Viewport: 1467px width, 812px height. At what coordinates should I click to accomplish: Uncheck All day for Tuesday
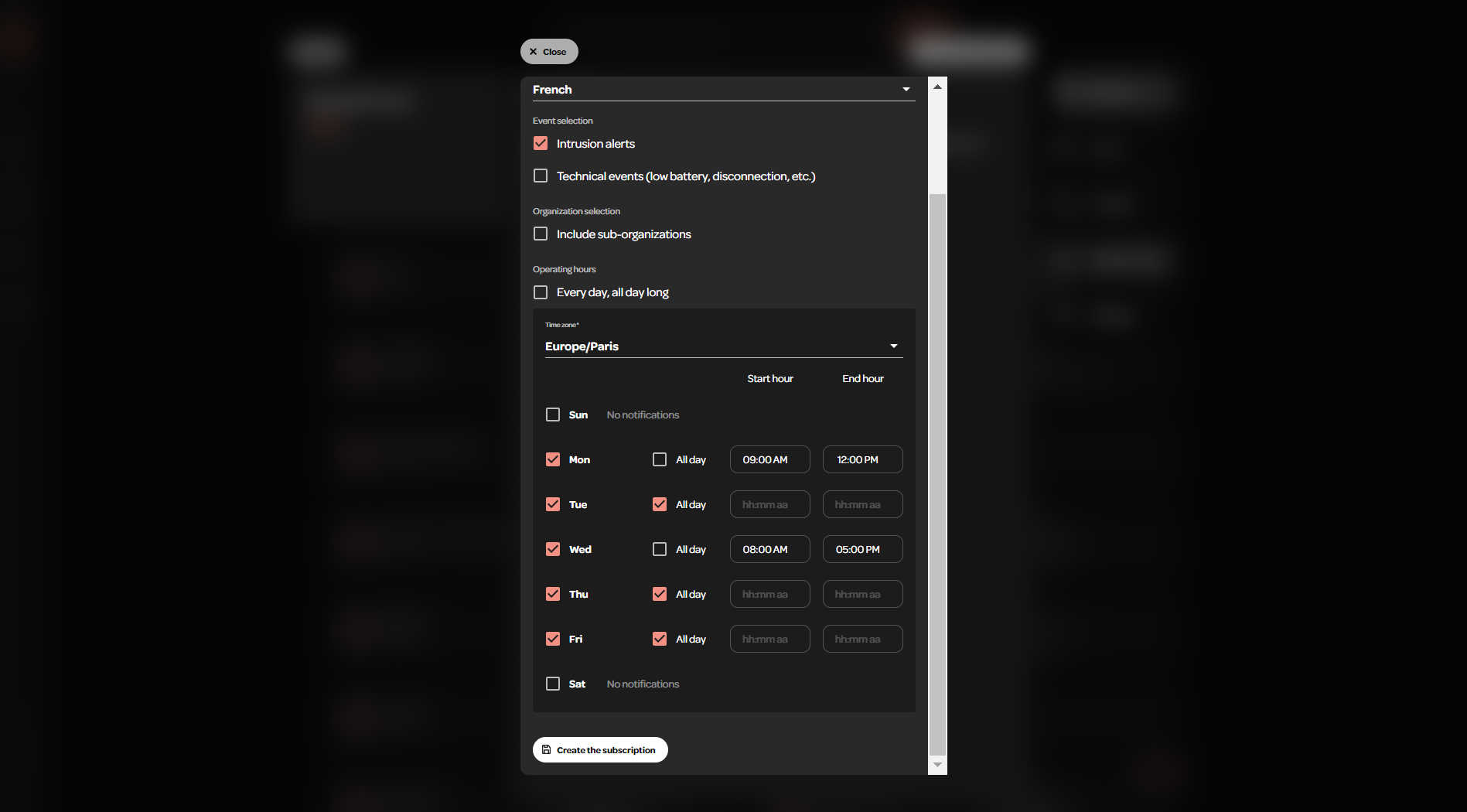[660, 505]
